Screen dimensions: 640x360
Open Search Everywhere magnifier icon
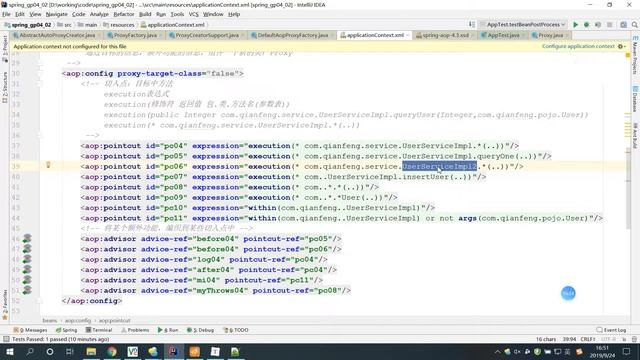click(635, 25)
